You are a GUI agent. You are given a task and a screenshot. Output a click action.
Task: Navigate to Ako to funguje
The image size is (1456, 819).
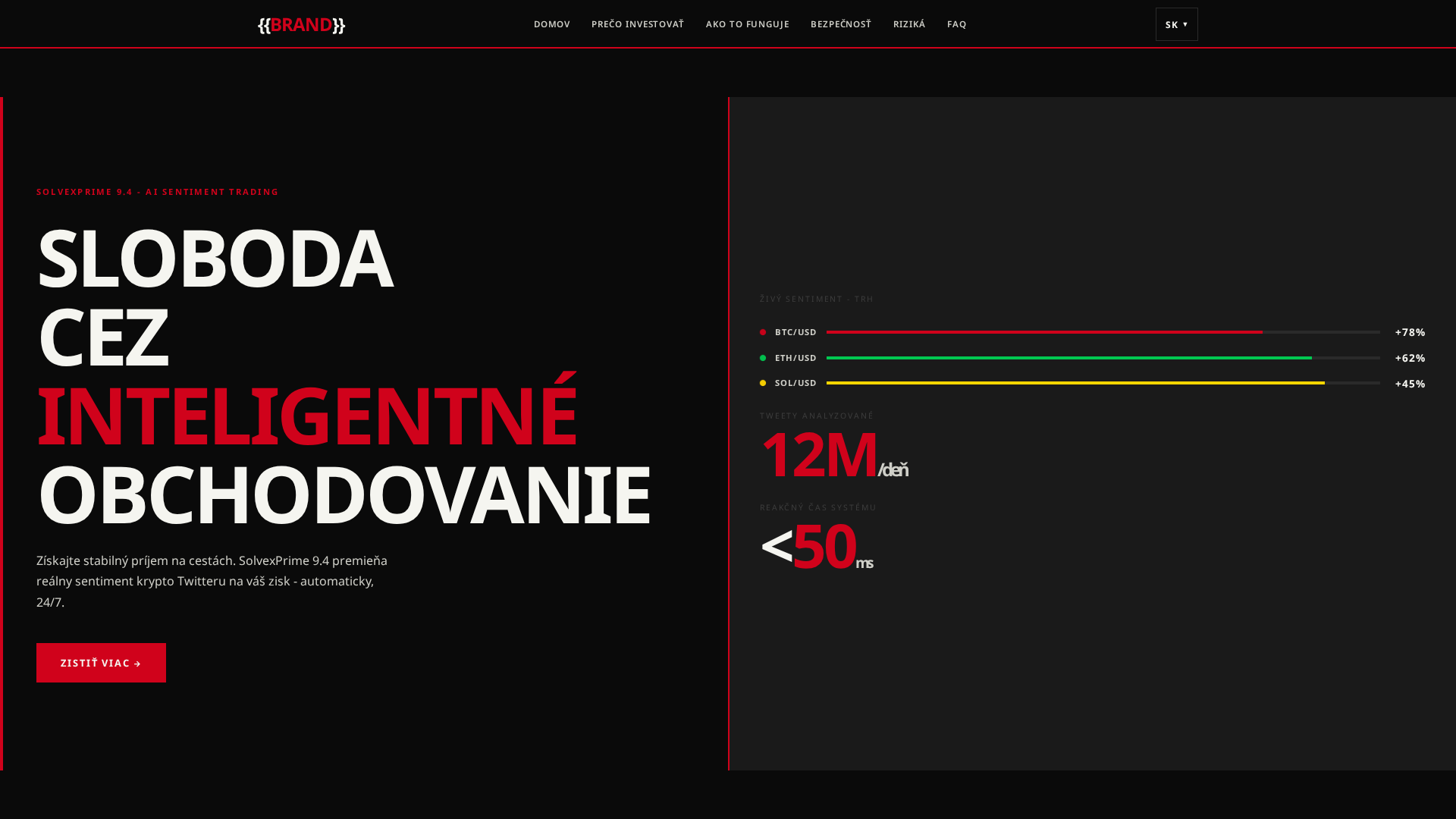tap(747, 24)
